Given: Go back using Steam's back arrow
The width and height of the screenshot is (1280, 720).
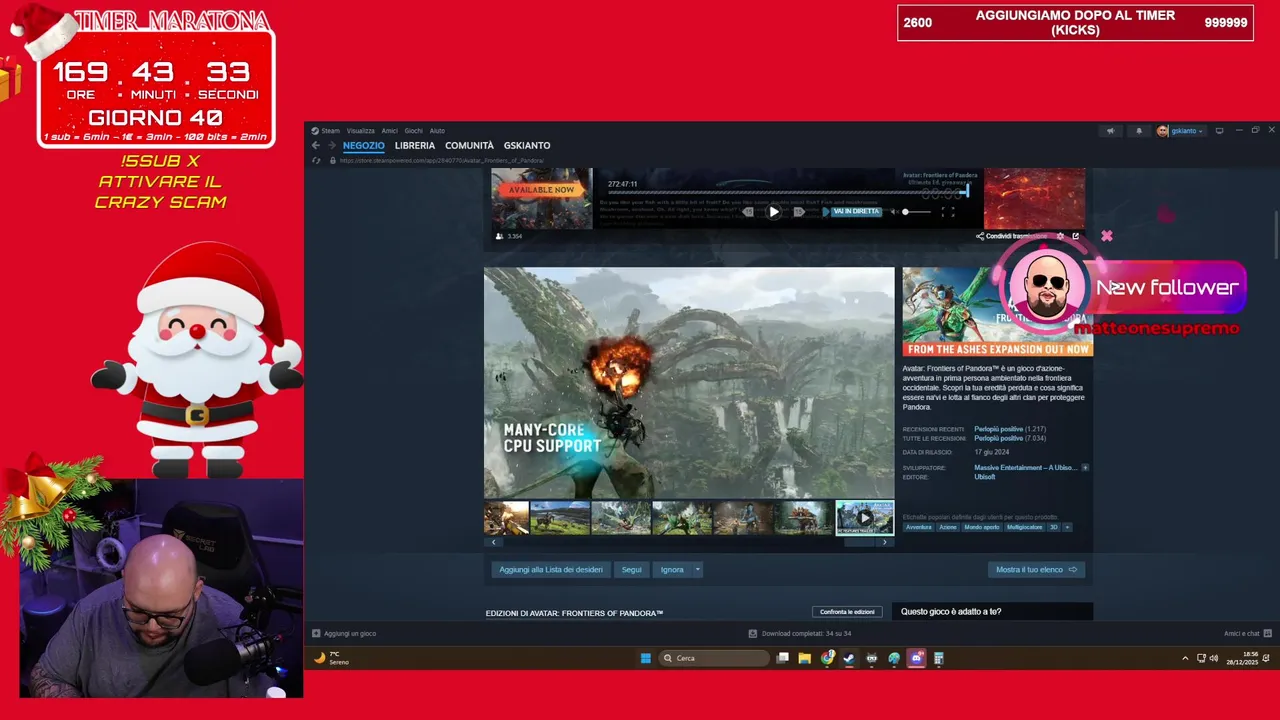Looking at the screenshot, I should [316, 145].
